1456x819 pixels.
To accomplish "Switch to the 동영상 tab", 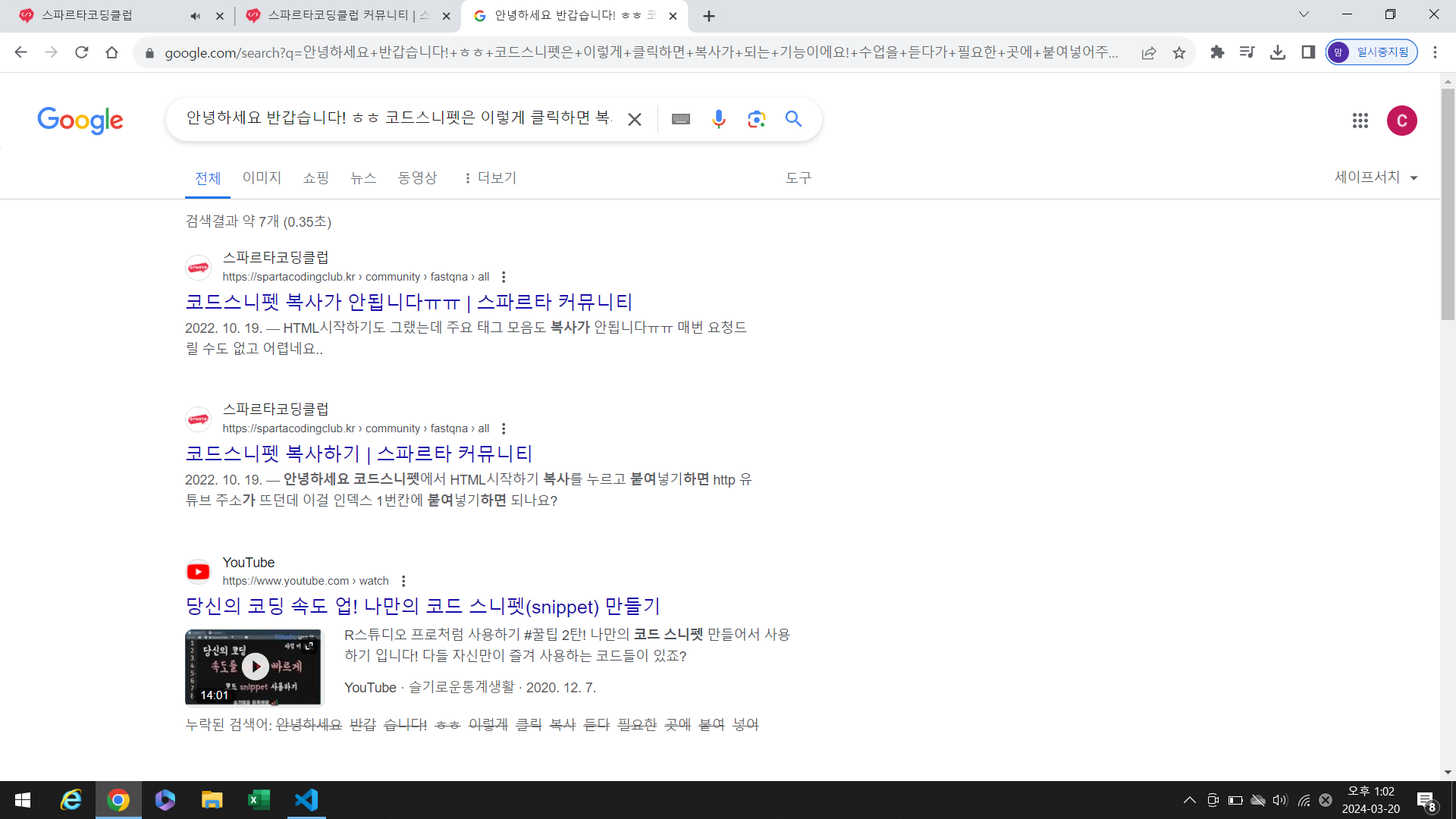I will [418, 177].
